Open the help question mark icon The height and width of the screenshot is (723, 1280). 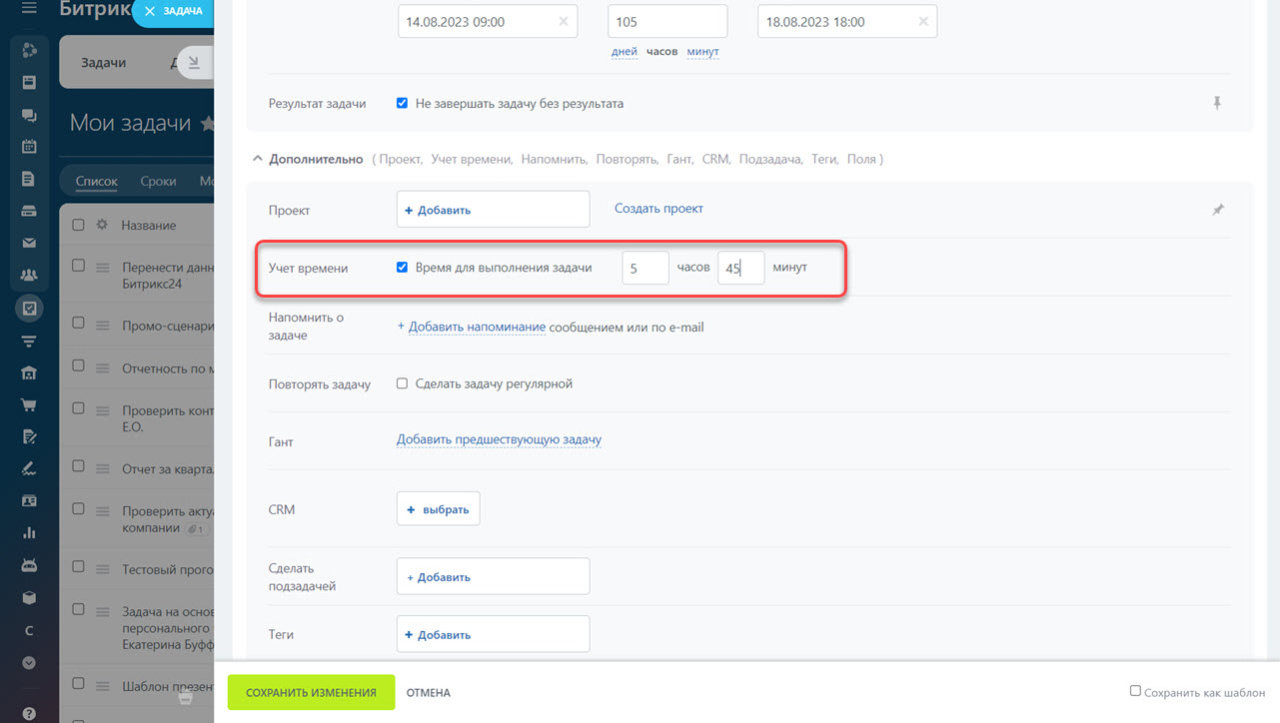click(29, 714)
